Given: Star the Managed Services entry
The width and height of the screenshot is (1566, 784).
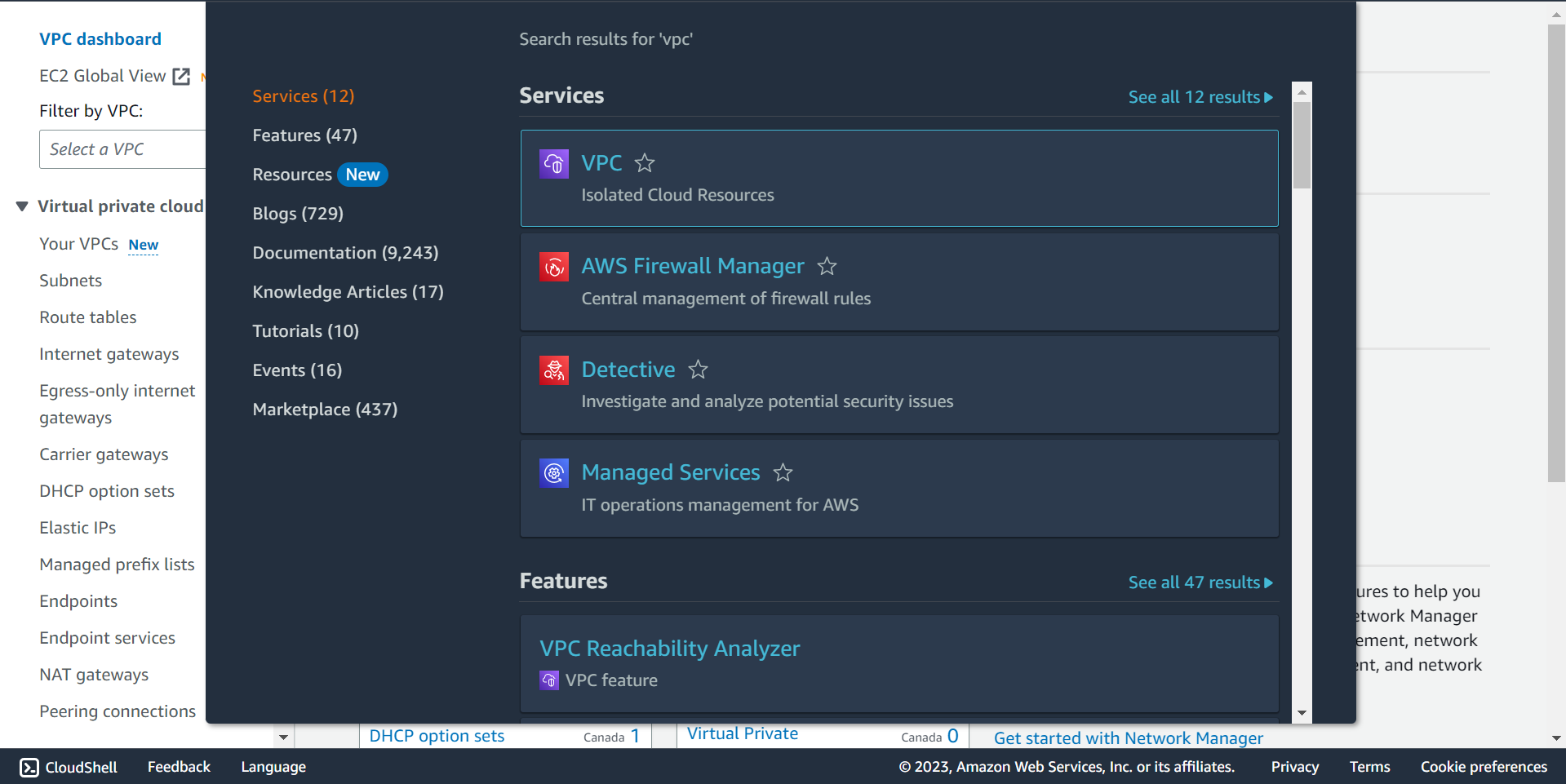Looking at the screenshot, I should pos(783,472).
